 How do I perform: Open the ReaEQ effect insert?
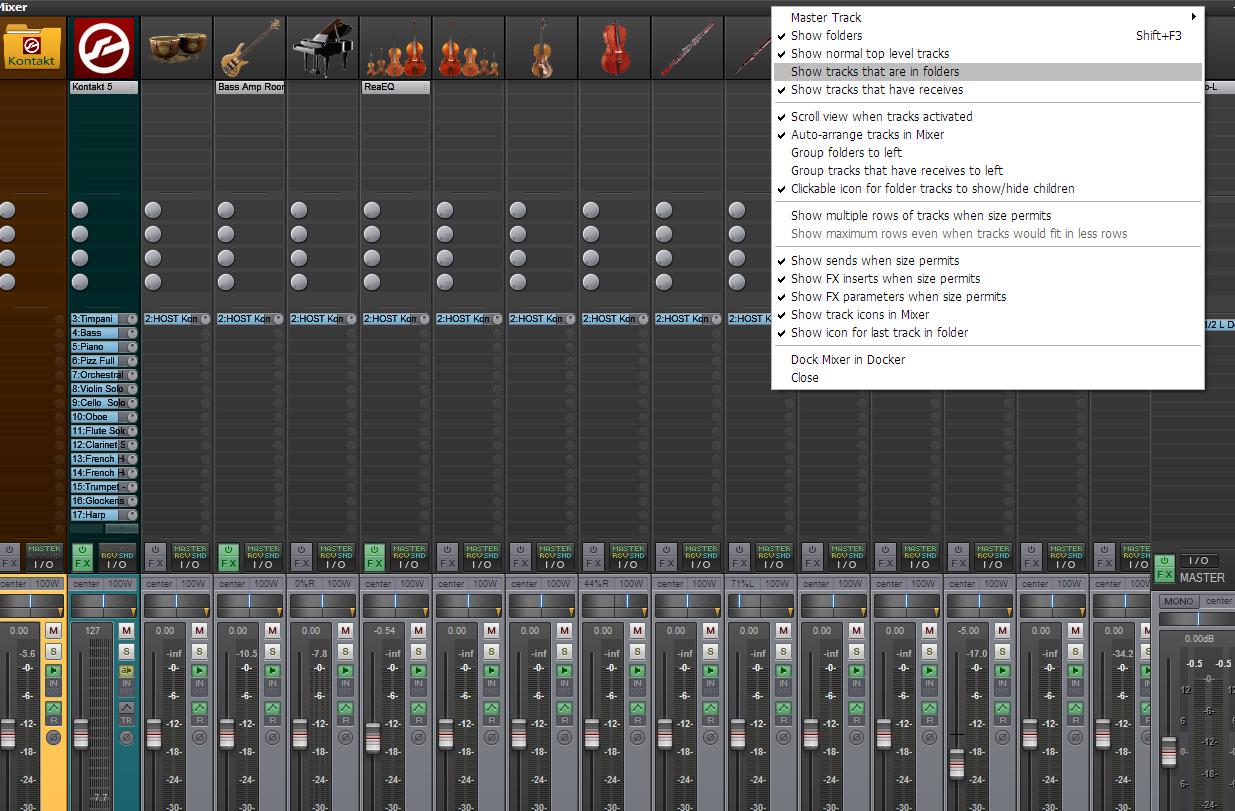(390, 88)
